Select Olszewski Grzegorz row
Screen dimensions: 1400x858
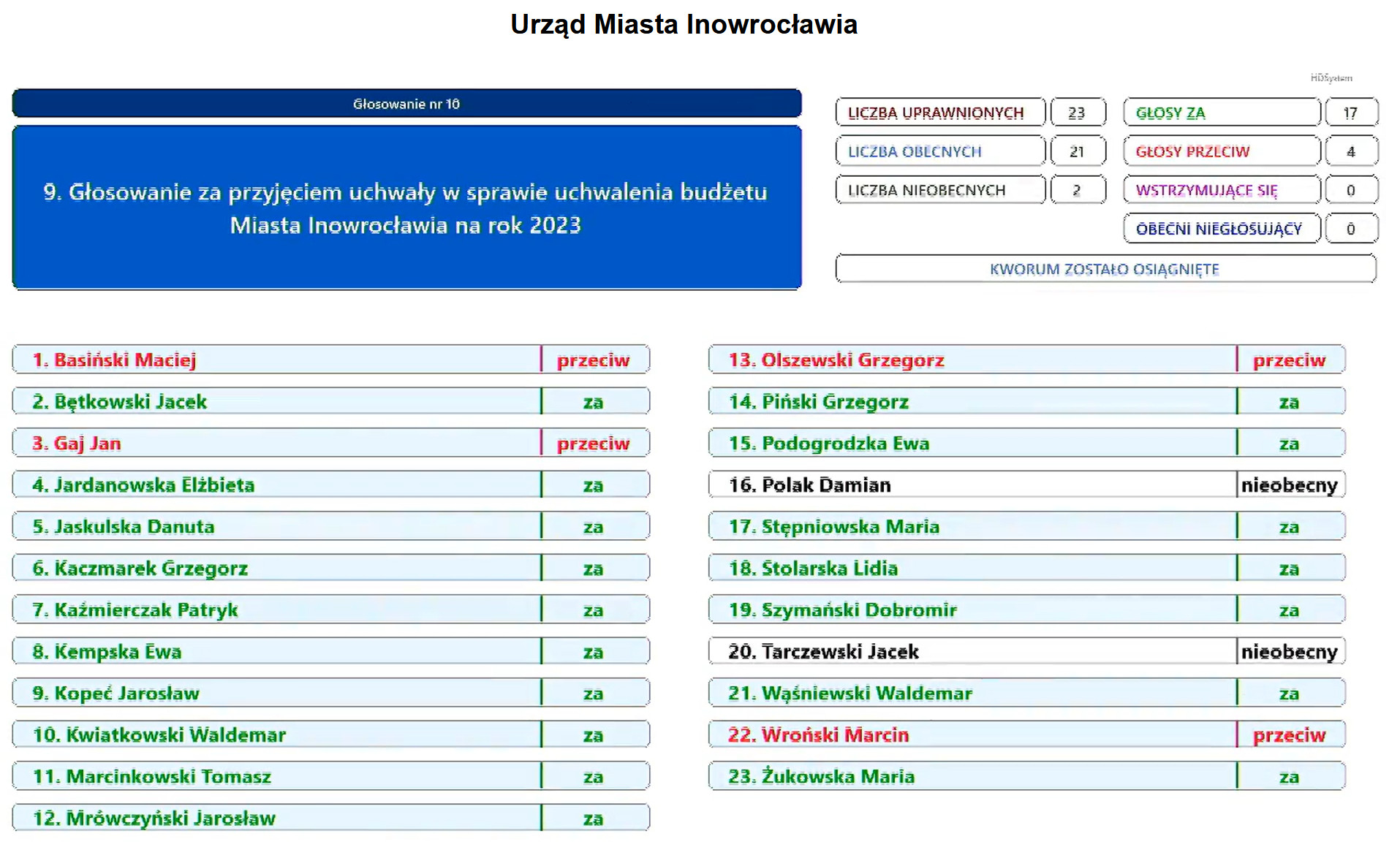point(972,360)
